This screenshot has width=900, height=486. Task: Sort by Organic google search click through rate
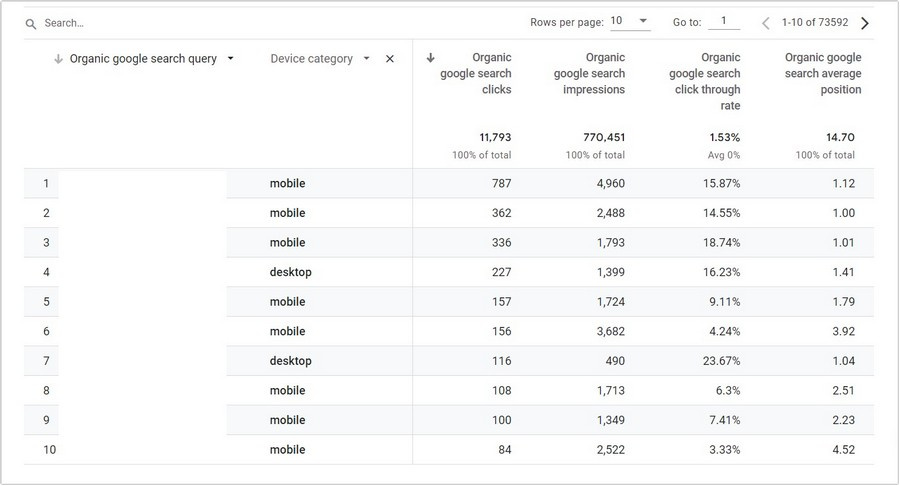pos(704,81)
